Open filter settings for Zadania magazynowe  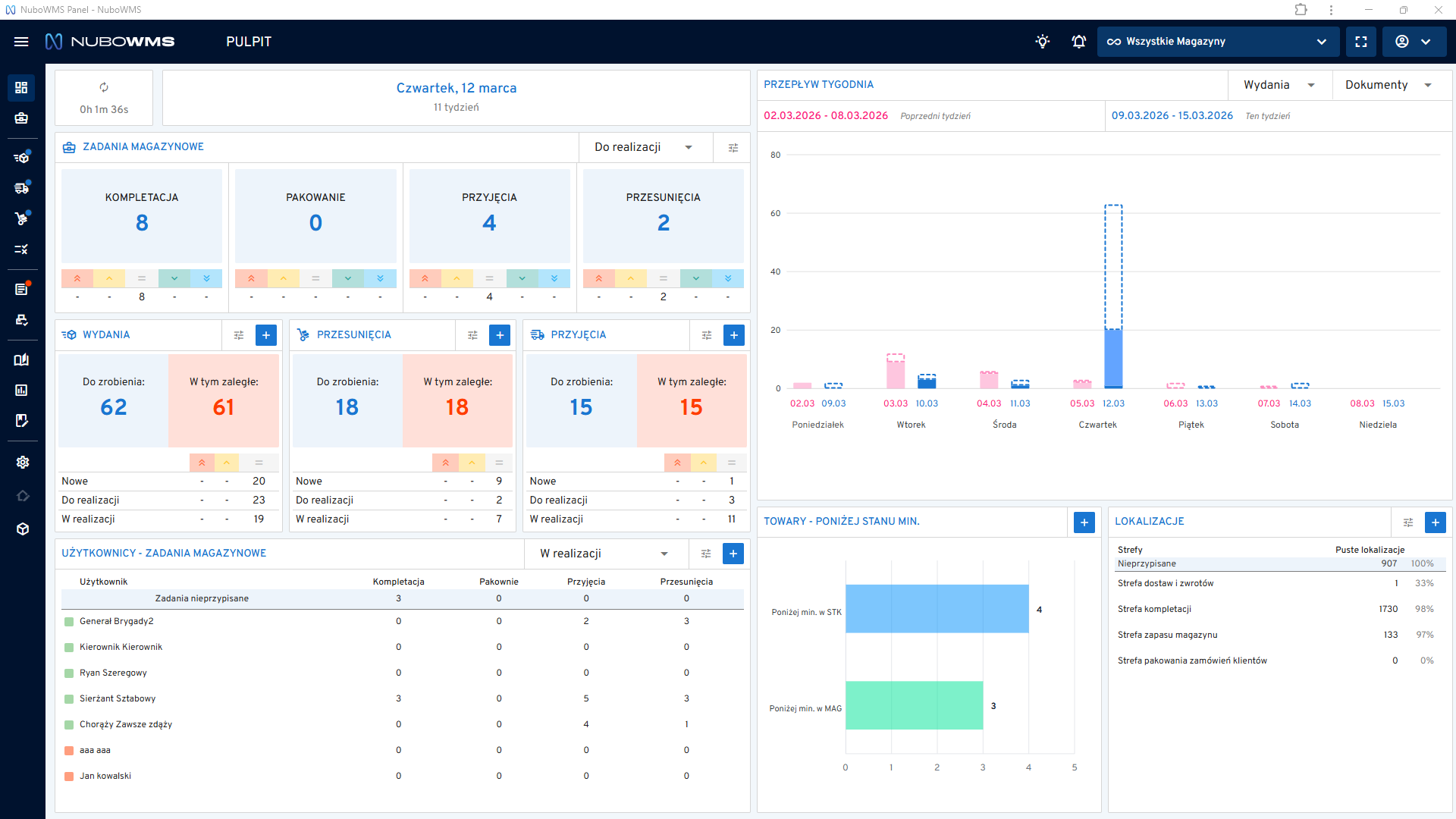tap(733, 148)
